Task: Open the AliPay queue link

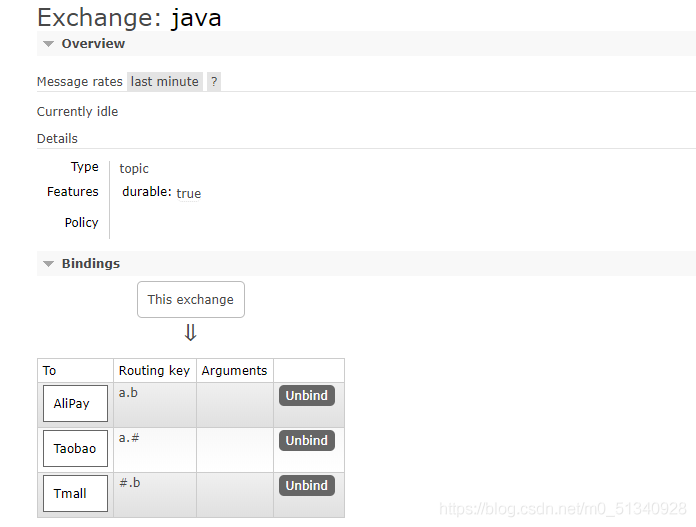Action: pos(75,404)
